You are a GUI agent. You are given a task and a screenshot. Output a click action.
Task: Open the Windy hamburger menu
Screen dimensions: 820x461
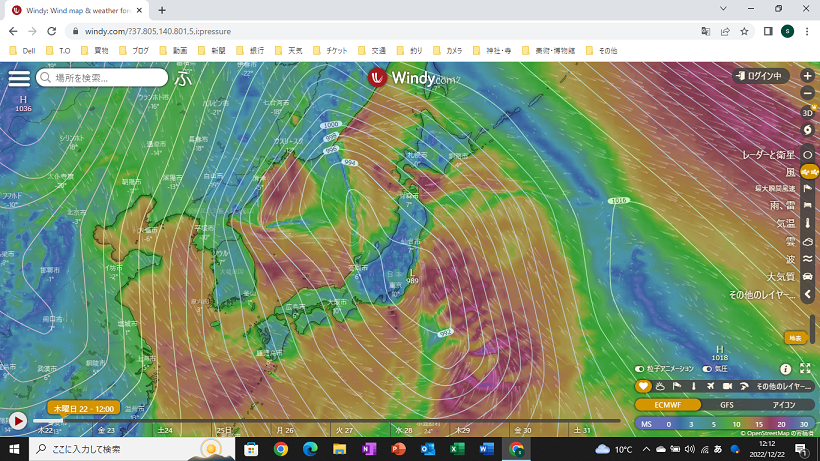tap(19, 78)
